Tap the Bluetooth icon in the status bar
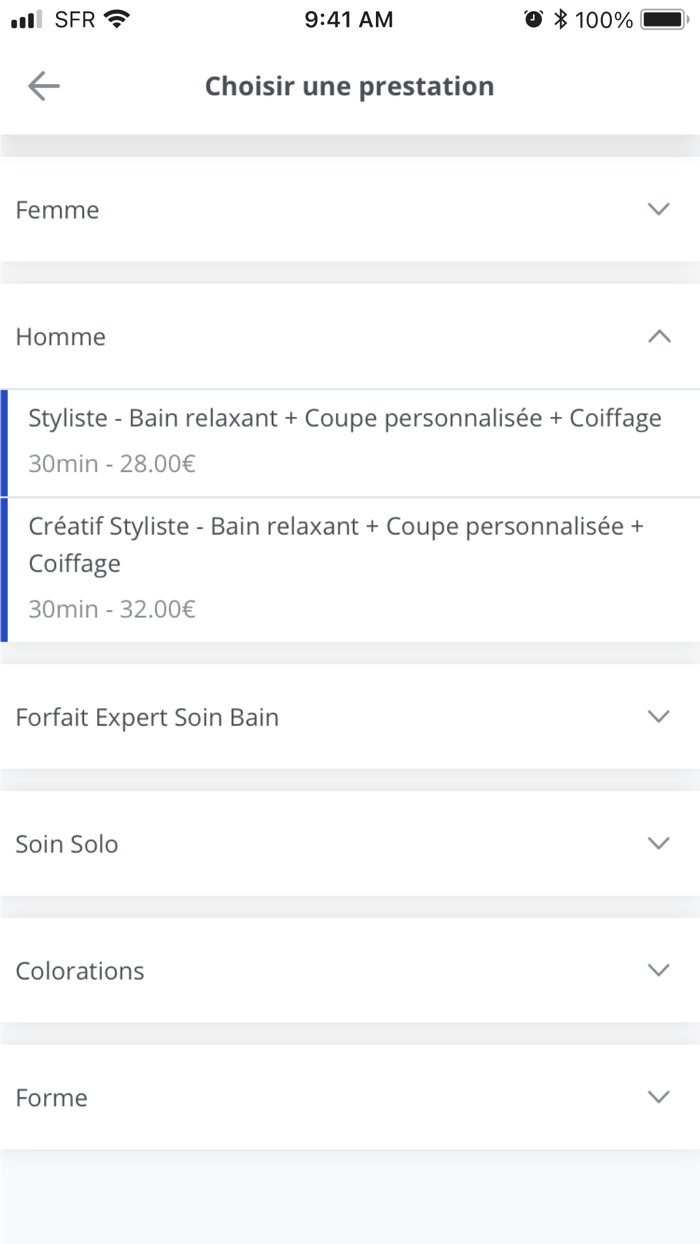This screenshot has width=700, height=1244. click(x=561, y=17)
